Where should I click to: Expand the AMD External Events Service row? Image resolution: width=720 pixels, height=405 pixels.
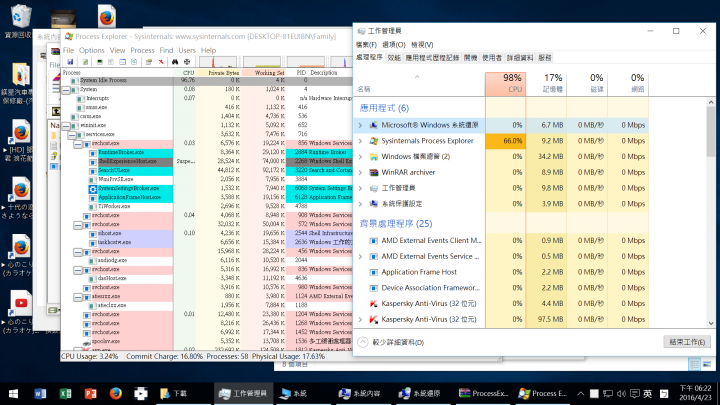[x=360, y=256]
